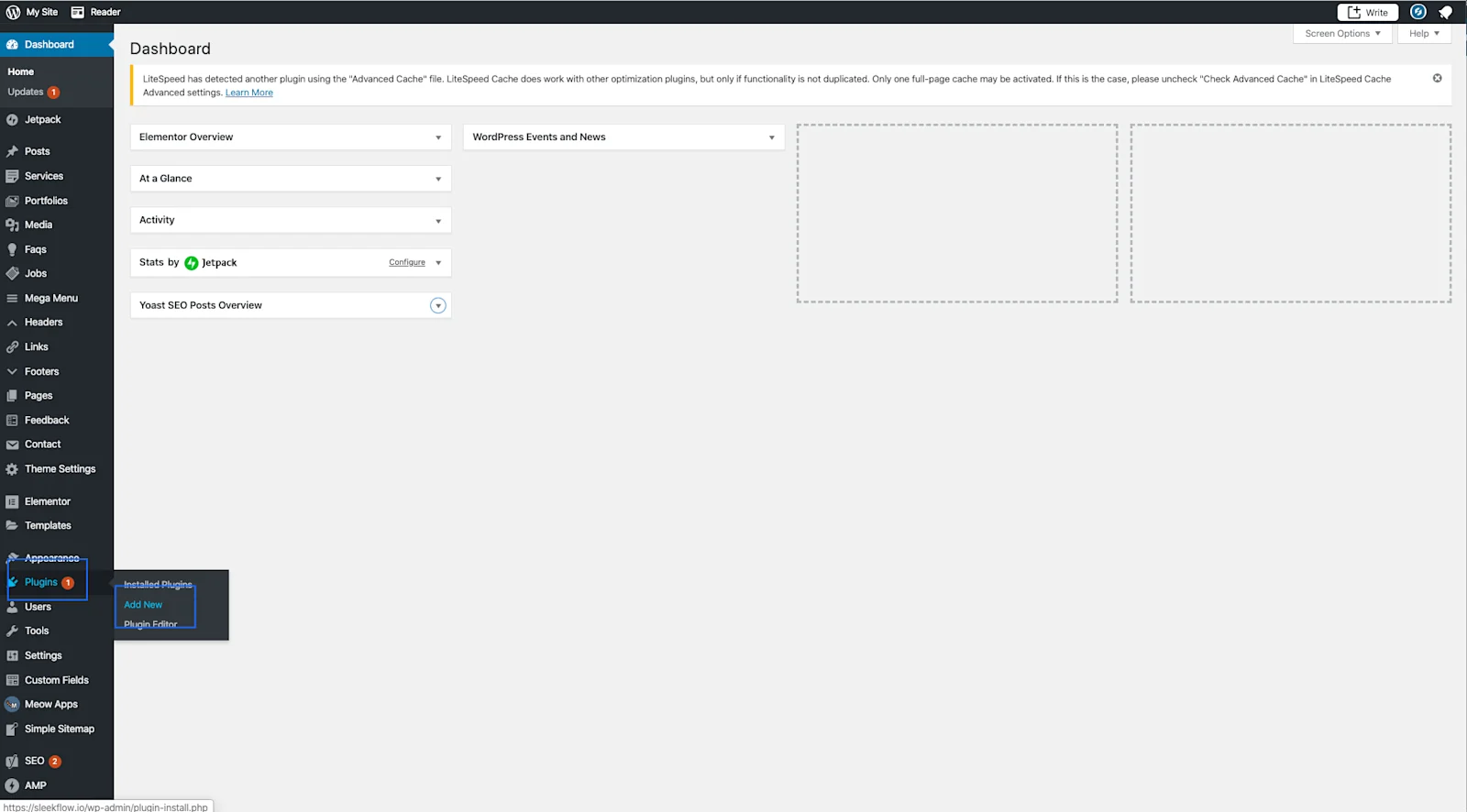
Task: Click the WordPress logo icon beside My Site
Action: pyautogui.click(x=13, y=12)
